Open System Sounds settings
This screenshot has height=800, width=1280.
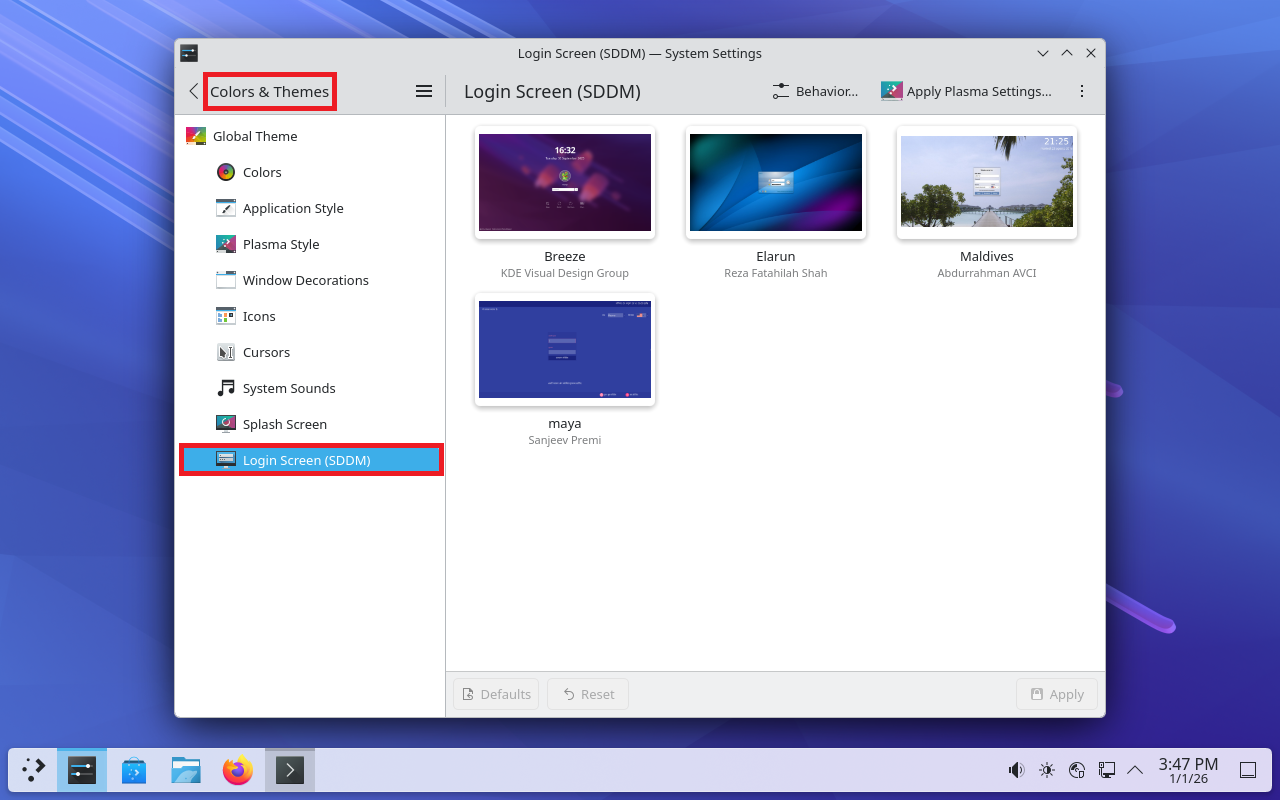[288, 388]
